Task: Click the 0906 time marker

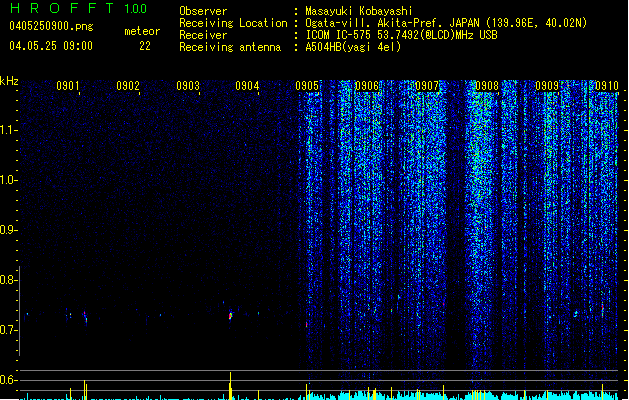Action: point(367,86)
